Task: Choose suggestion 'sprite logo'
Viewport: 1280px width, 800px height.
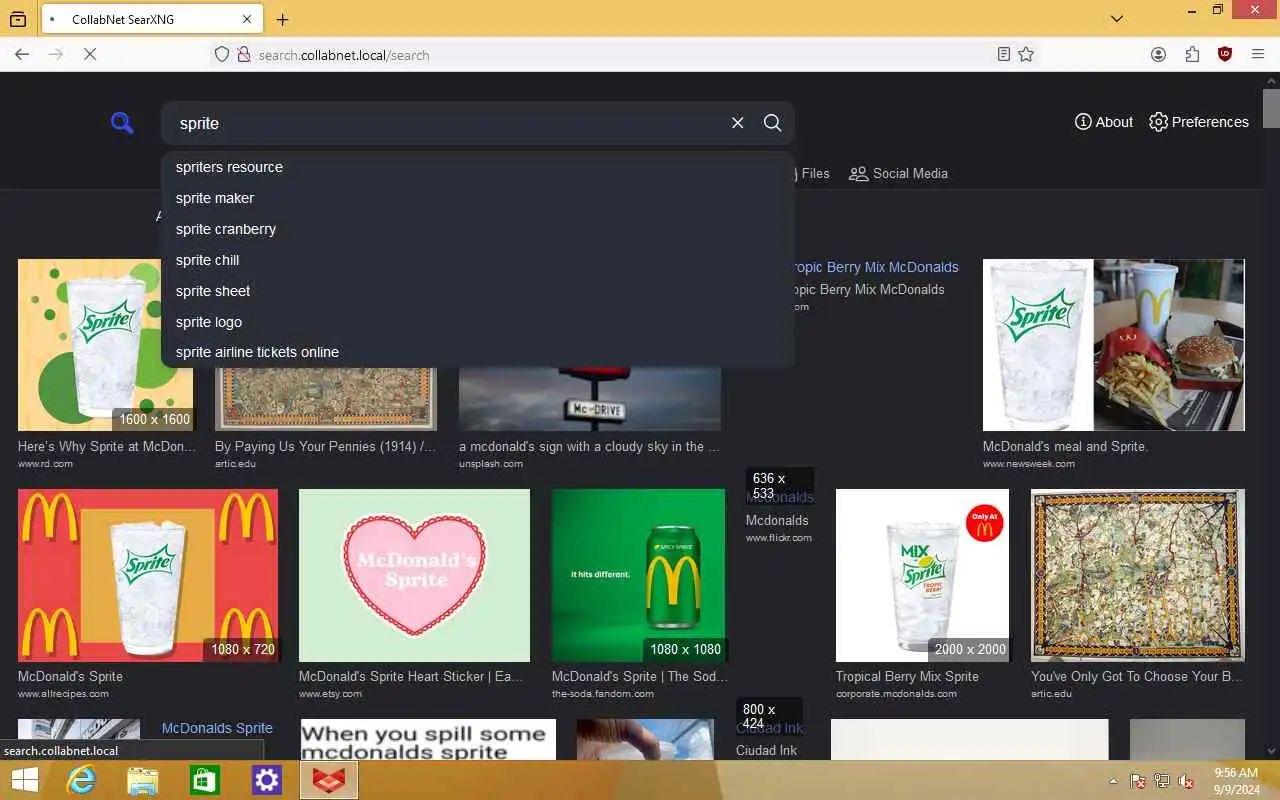Action: pyautogui.click(x=478, y=322)
